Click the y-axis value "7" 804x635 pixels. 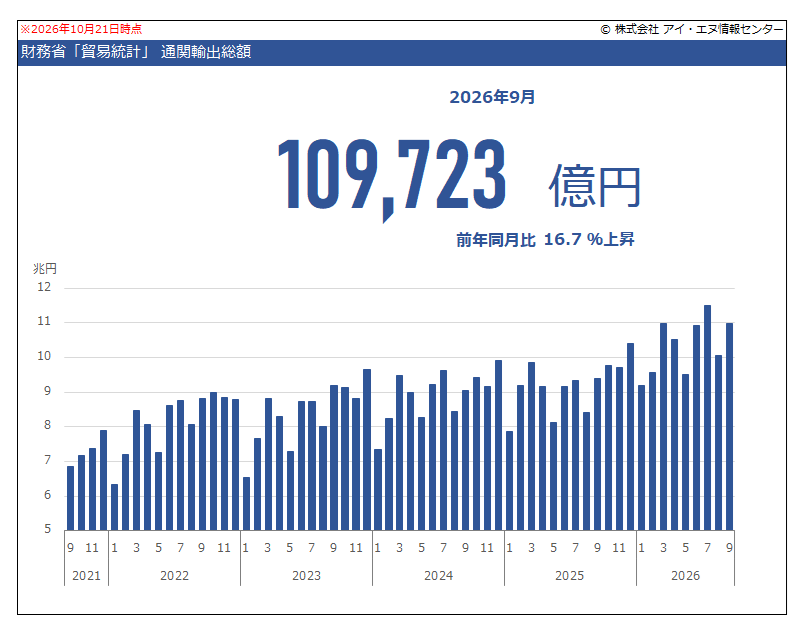click(x=48, y=460)
